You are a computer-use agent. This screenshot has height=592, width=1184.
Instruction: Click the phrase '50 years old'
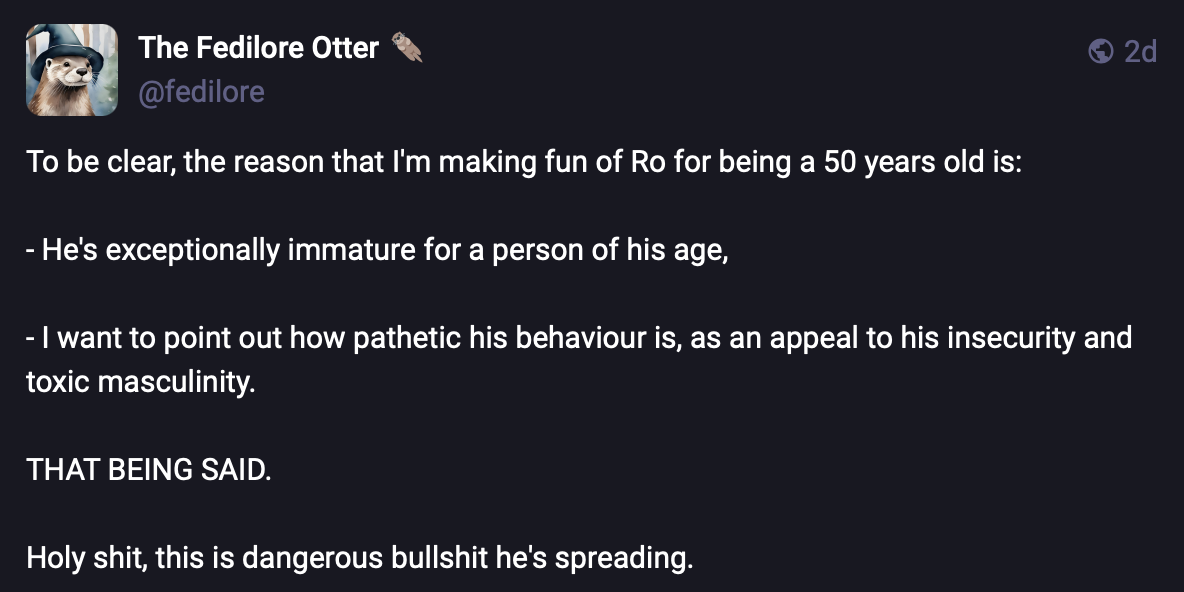(x=903, y=162)
